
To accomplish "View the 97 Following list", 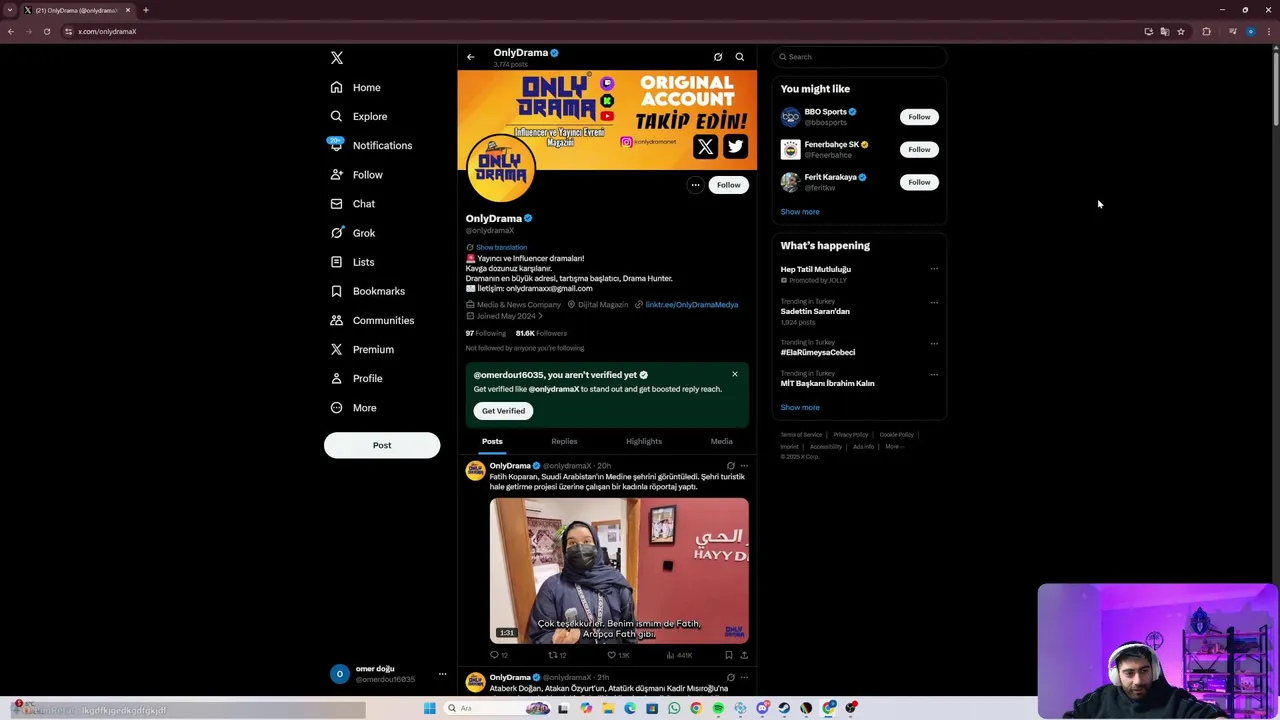I will click(x=486, y=333).
